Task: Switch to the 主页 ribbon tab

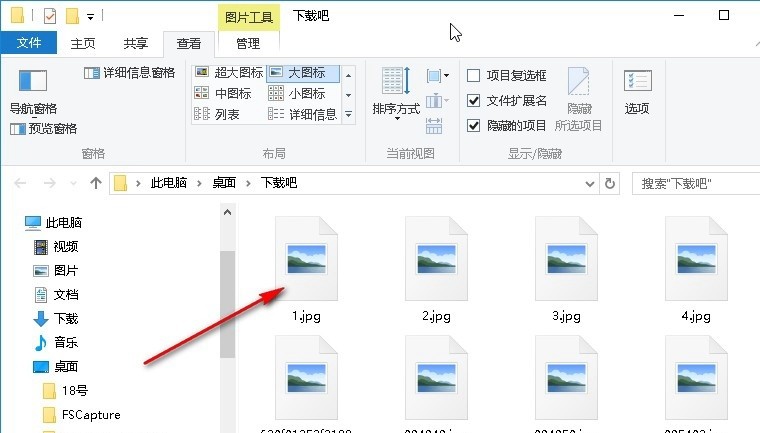Action: pos(83,43)
